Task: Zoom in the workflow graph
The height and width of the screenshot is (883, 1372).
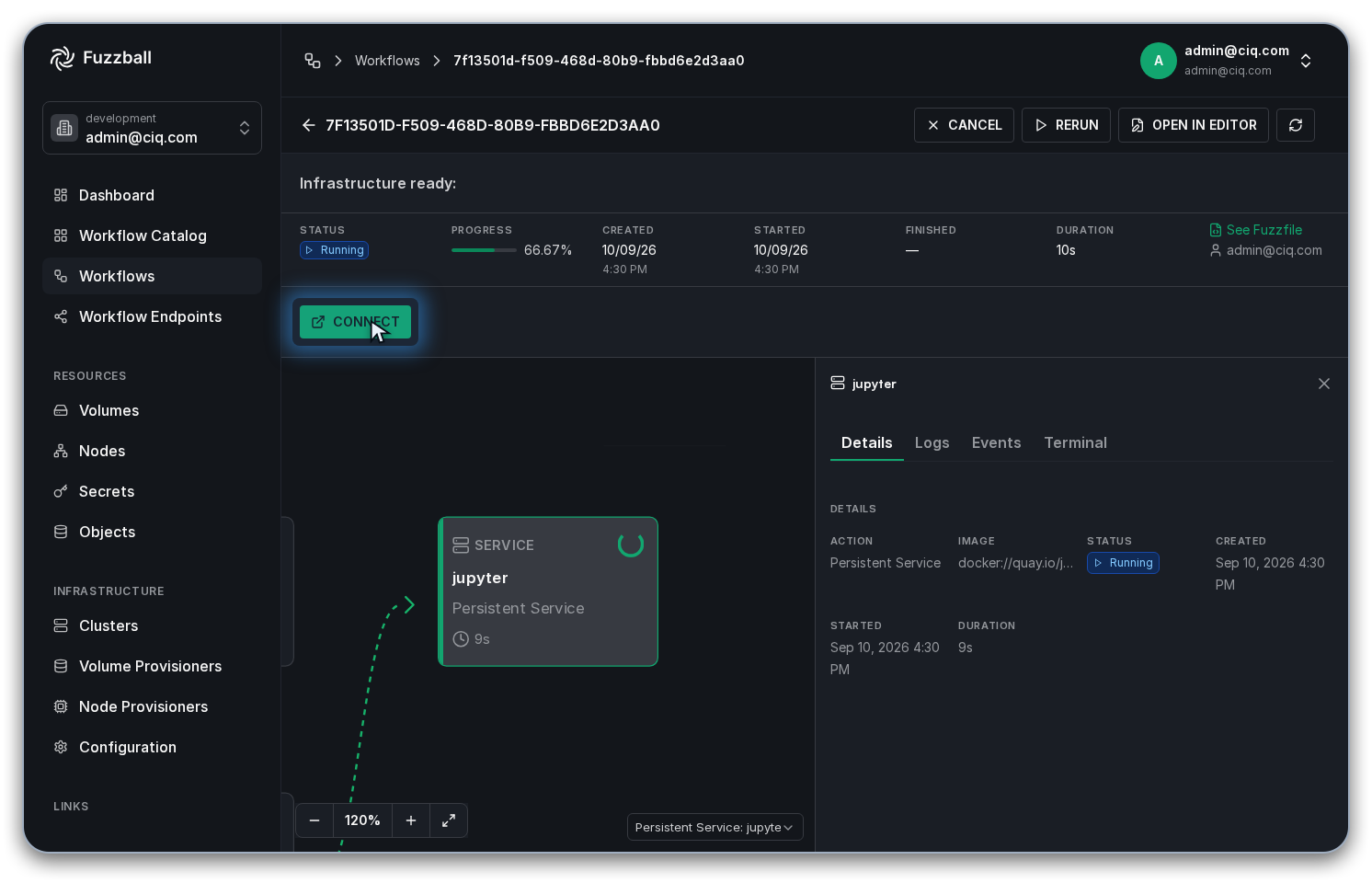Action: tap(411, 820)
